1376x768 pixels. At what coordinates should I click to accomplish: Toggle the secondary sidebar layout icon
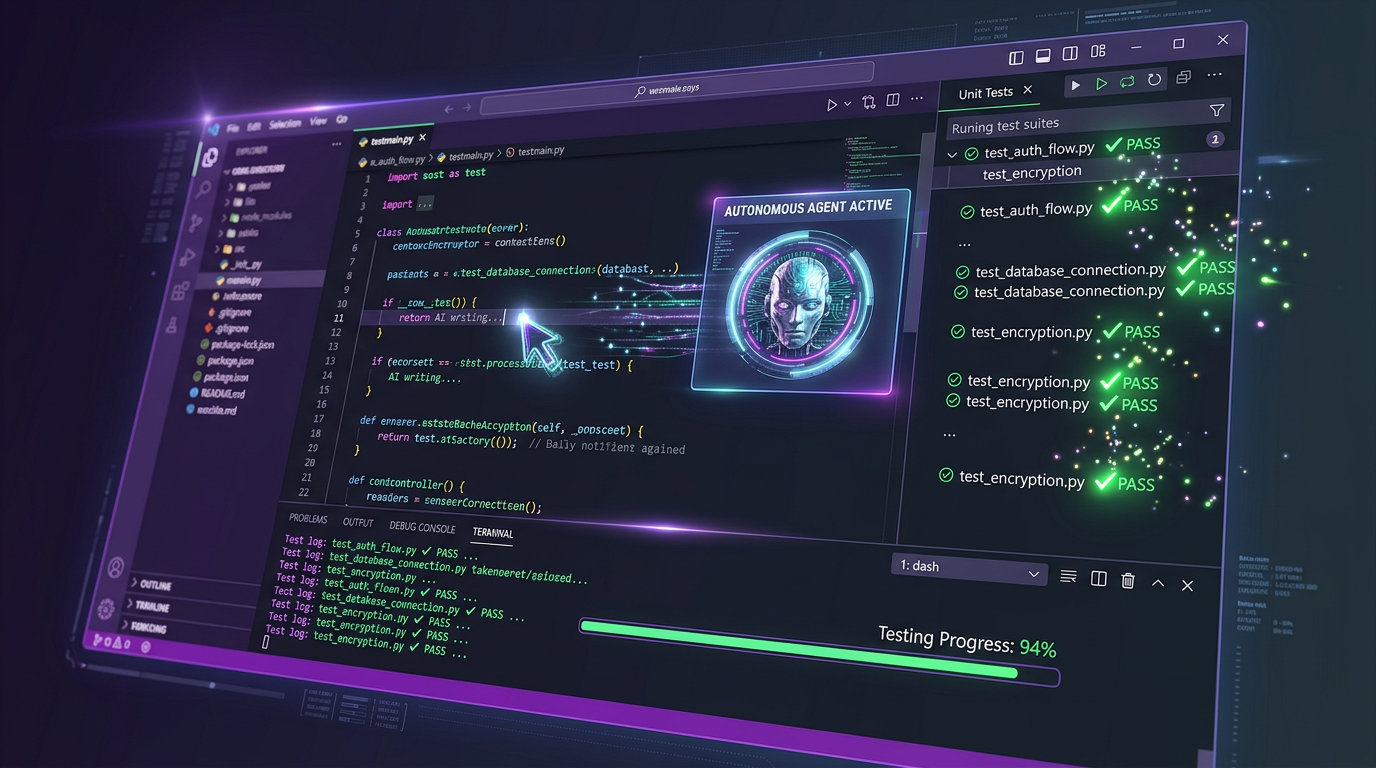(x=1070, y=53)
